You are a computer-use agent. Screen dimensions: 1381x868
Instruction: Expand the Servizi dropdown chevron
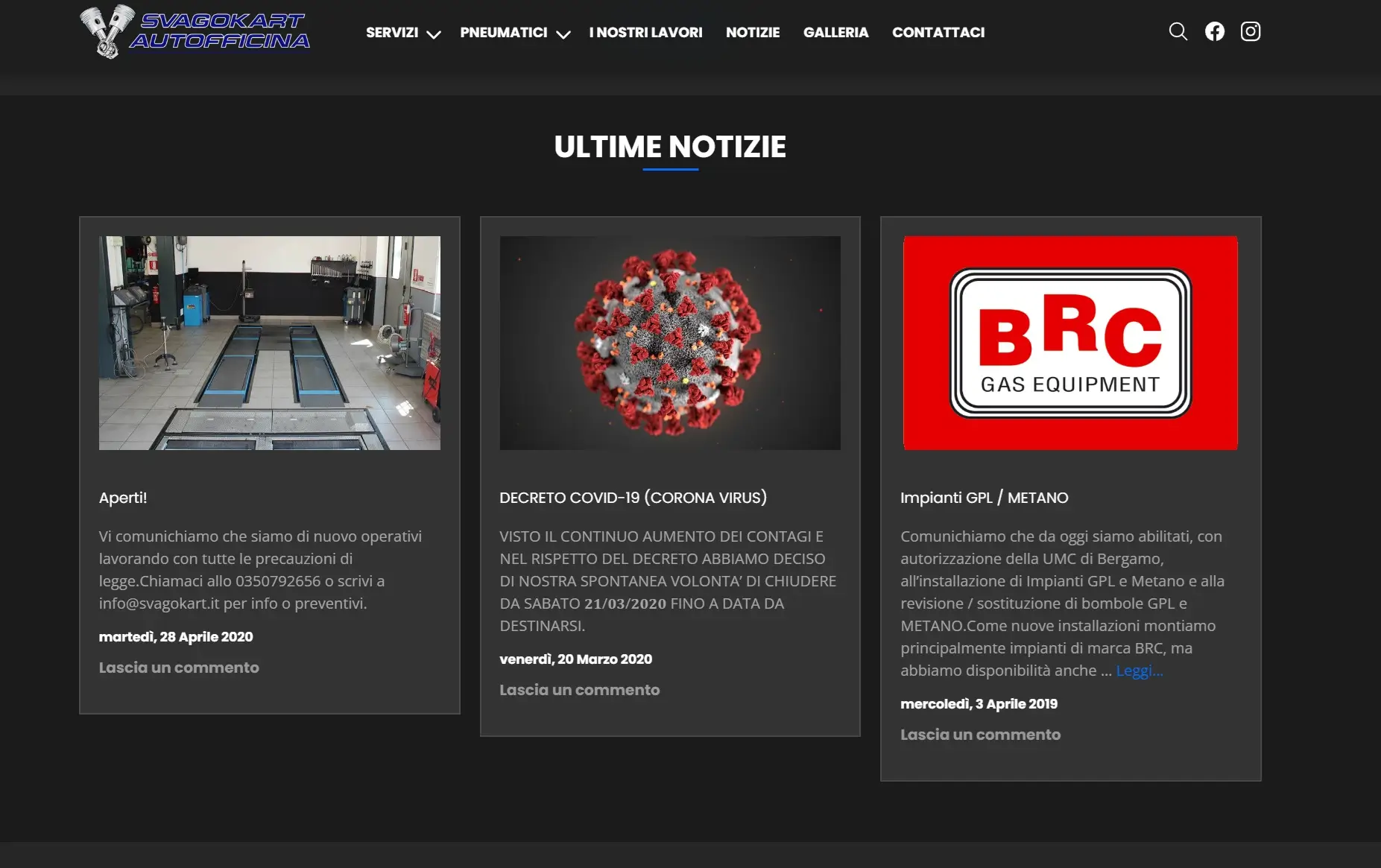pos(433,34)
